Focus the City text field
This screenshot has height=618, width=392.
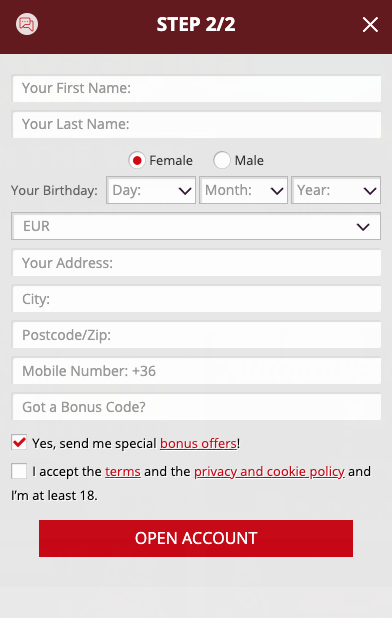[x=196, y=299]
